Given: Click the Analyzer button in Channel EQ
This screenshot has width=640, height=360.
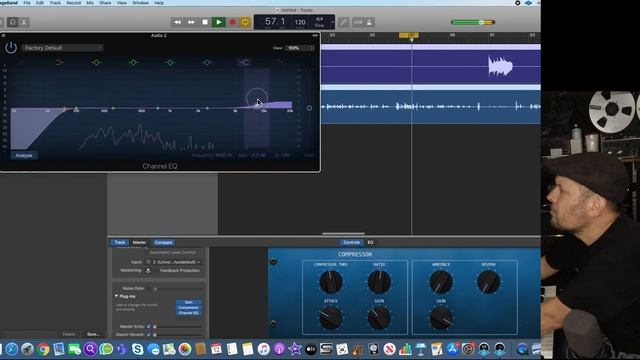Looking at the screenshot, I should 24,156.
